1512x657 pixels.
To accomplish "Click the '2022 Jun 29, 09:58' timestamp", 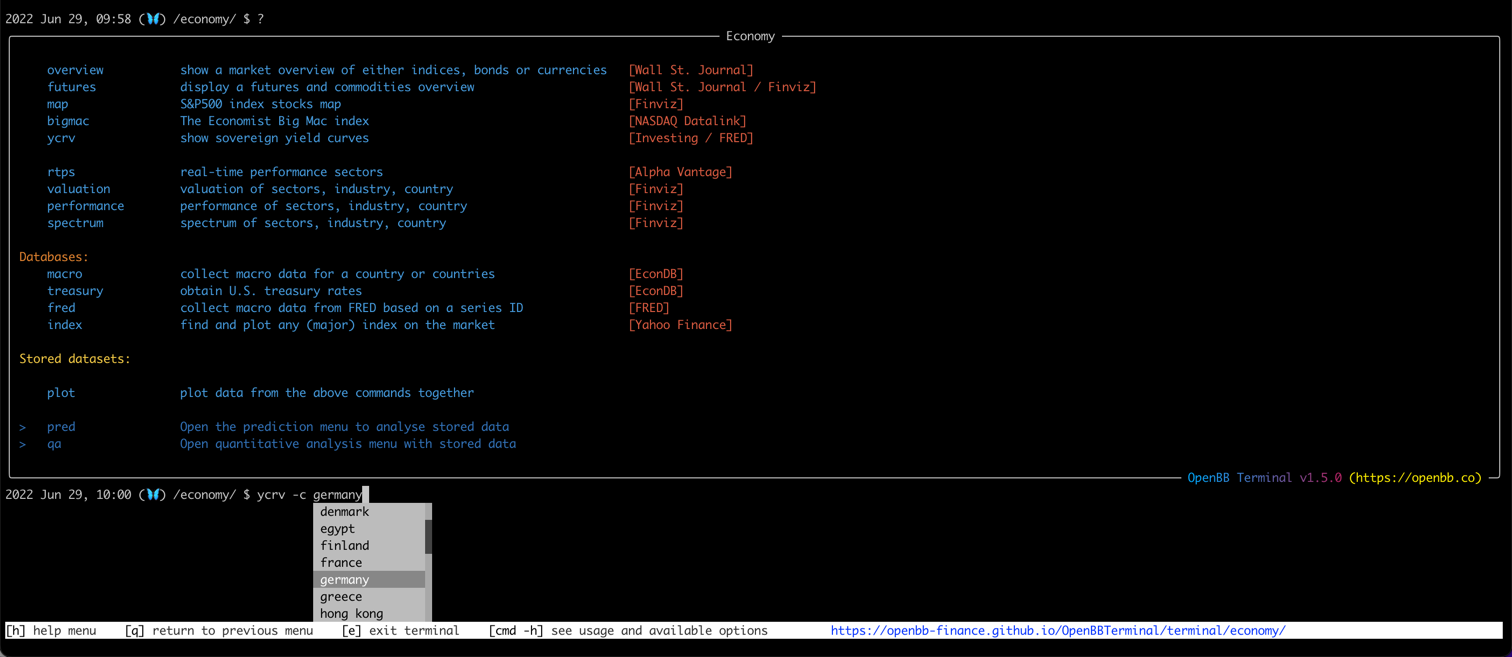I will [68, 19].
